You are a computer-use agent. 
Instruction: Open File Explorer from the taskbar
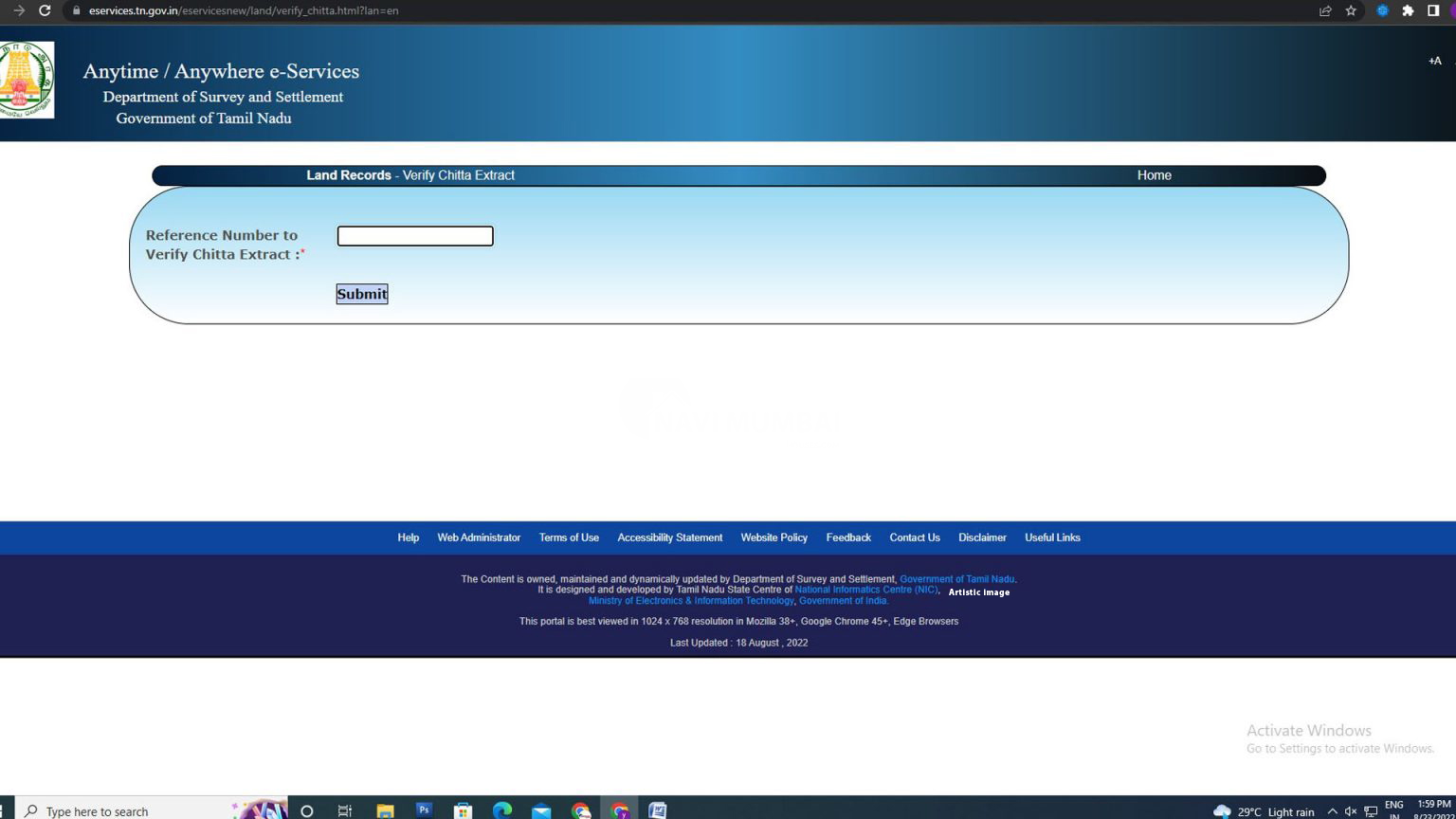click(x=384, y=810)
